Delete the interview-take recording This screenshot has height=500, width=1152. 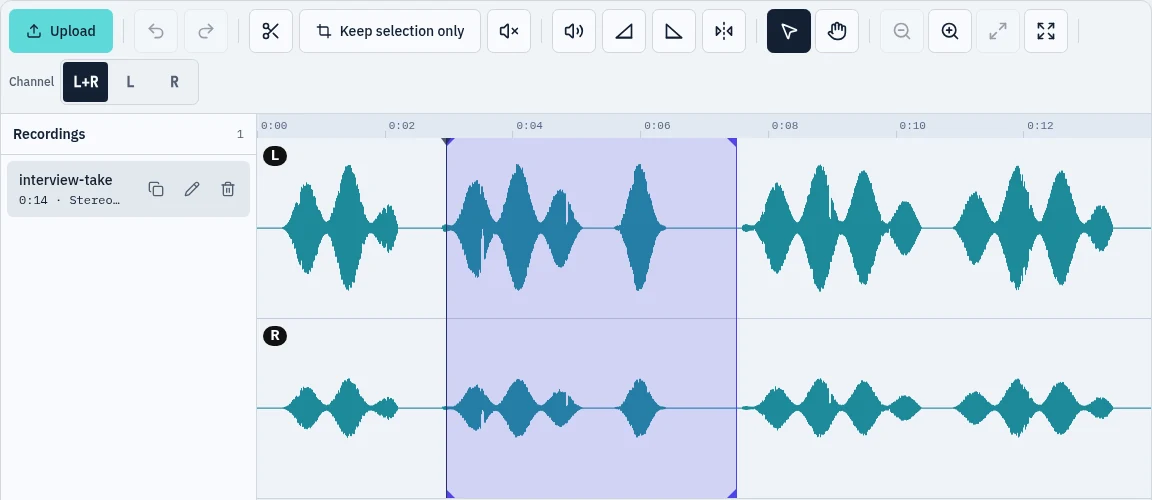coord(228,189)
